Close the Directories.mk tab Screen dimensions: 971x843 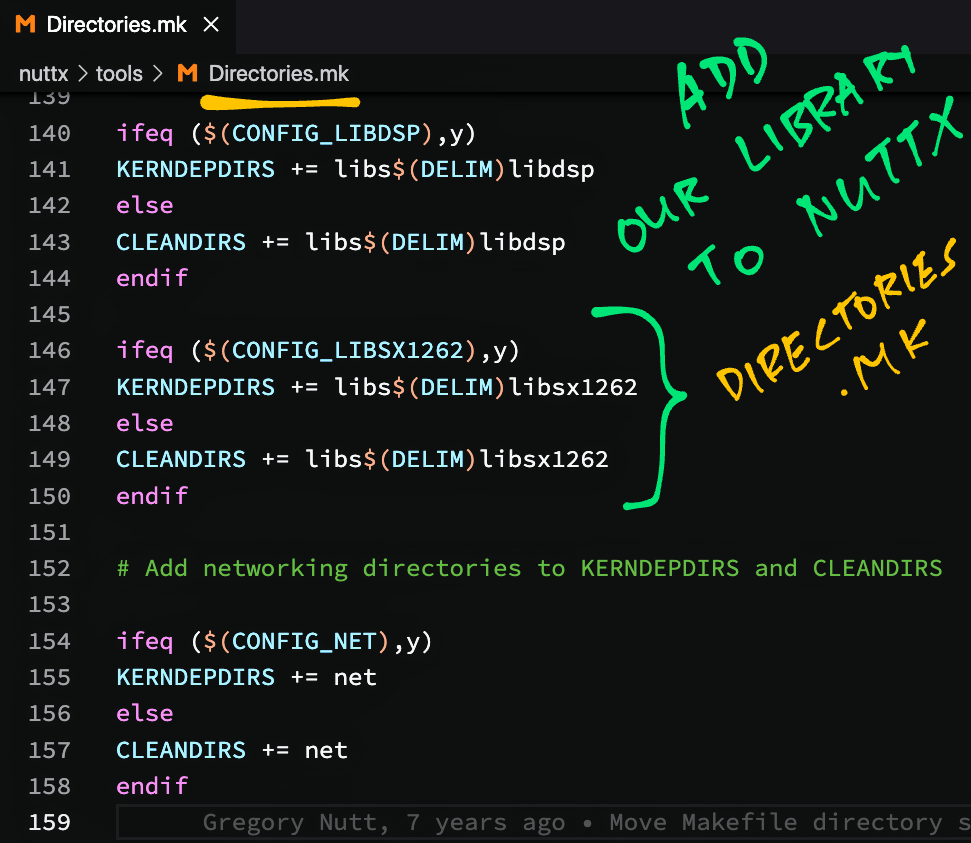tap(211, 25)
